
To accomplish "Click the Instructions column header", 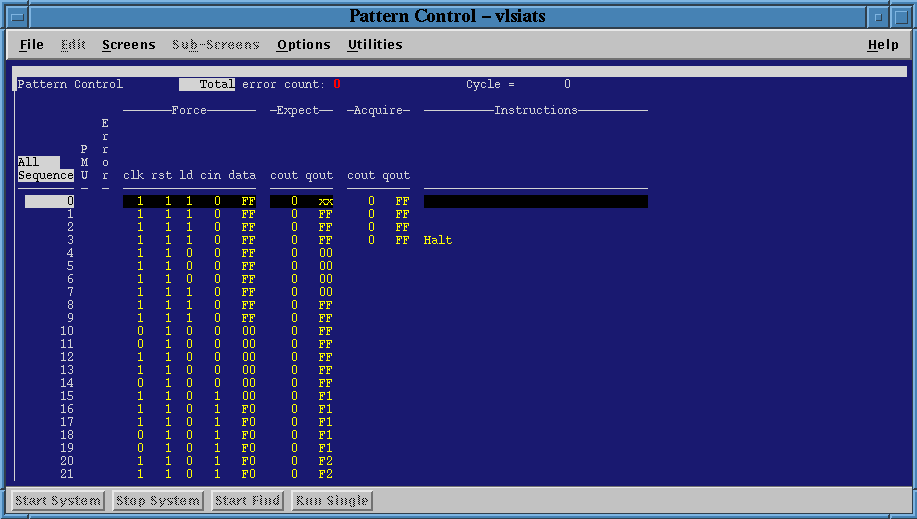I will [536, 110].
